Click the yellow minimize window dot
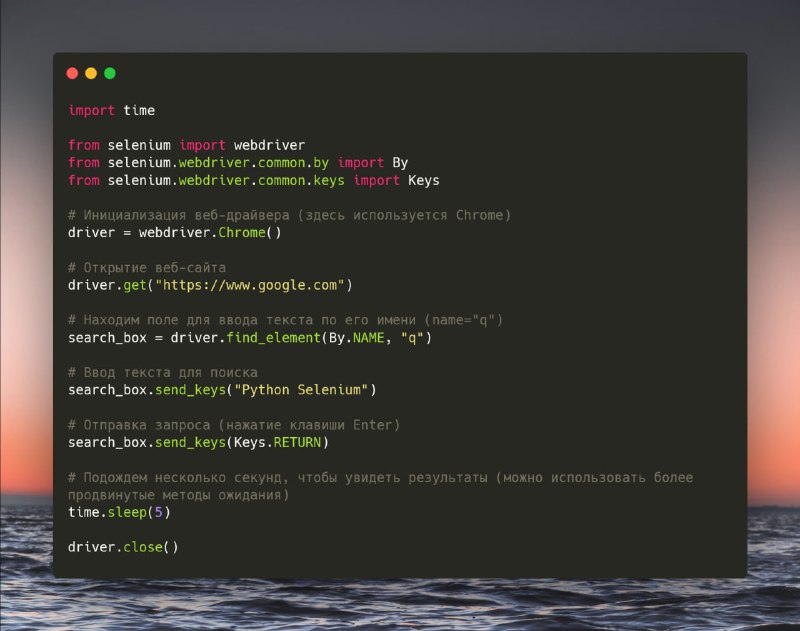The width and height of the screenshot is (800, 631). (x=91, y=73)
